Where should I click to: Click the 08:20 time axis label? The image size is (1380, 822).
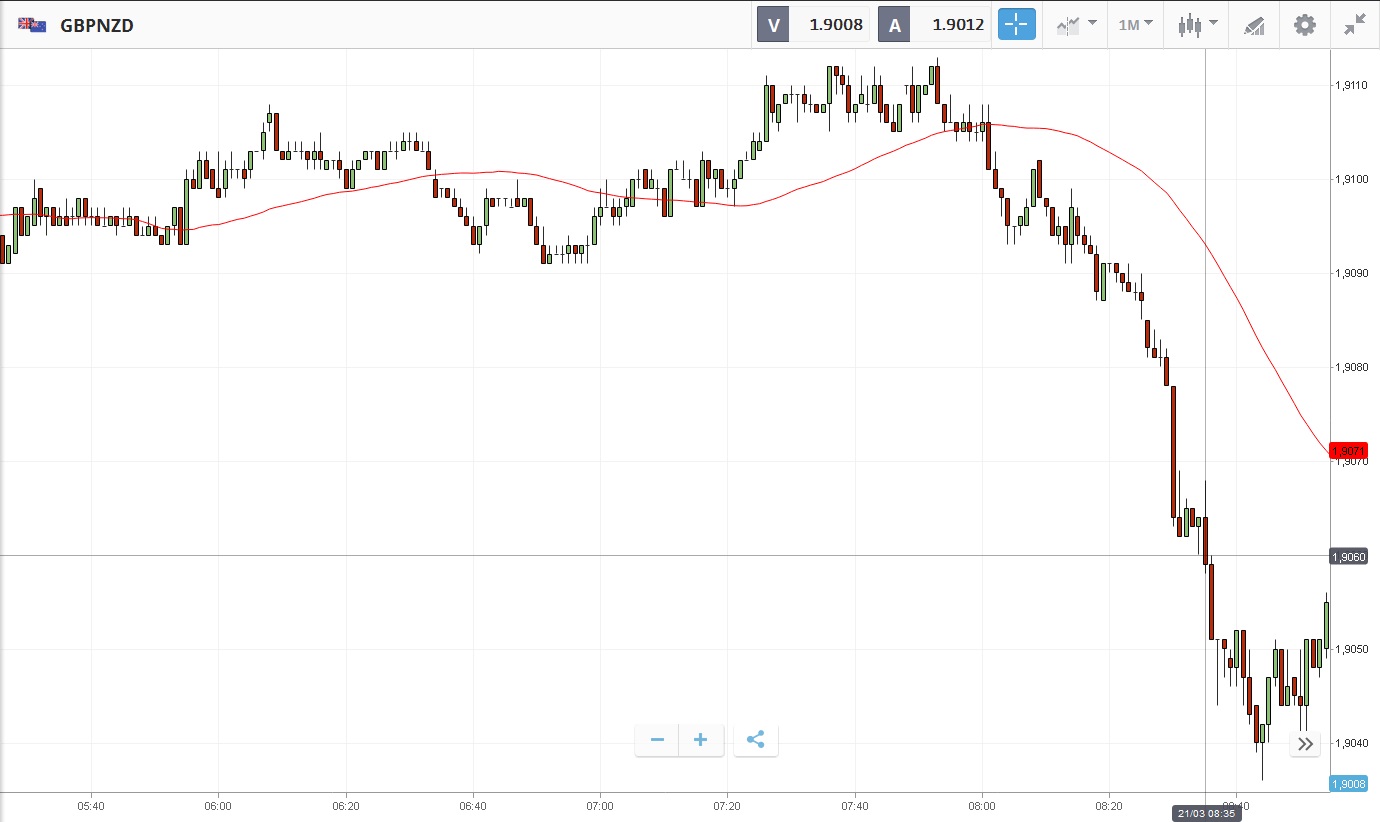coord(1110,806)
